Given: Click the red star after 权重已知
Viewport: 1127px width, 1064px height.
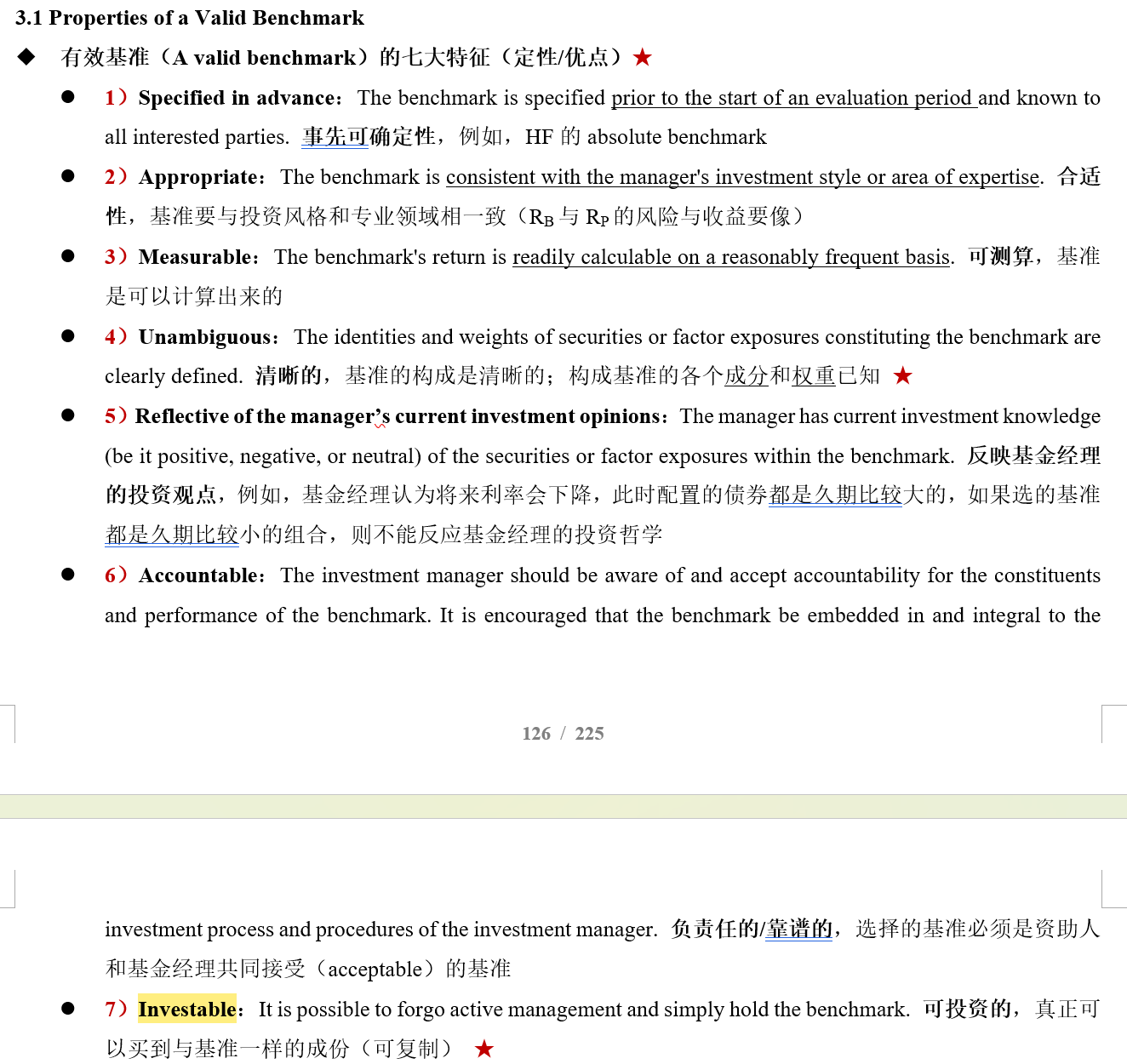Looking at the screenshot, I should tap(903, 375).
